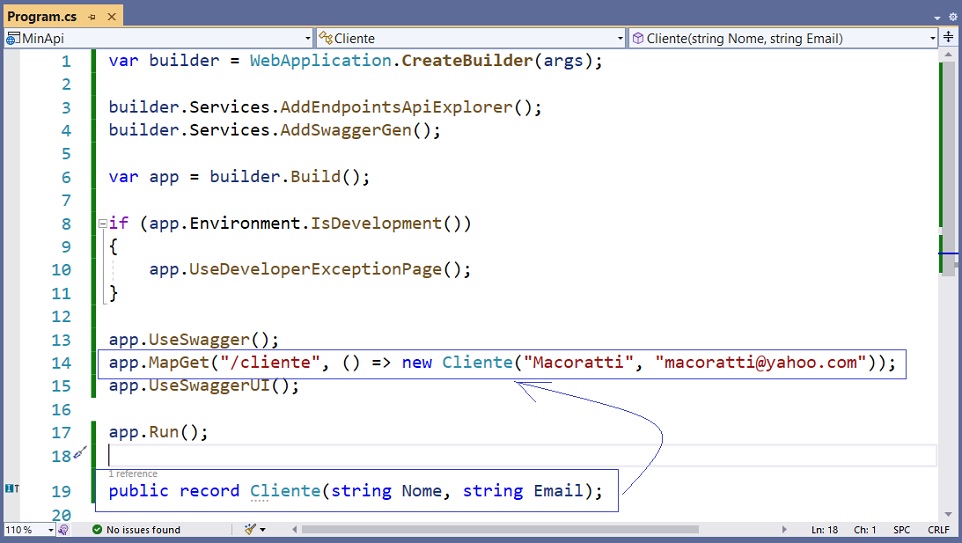Switch to the Program.cs tab
962x543 pixels.
pyautogui.click(x=42, y=17)
